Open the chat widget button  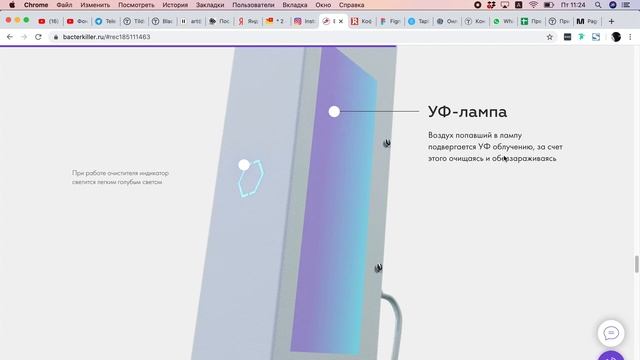pyautogui.click(x=611, y=333)
